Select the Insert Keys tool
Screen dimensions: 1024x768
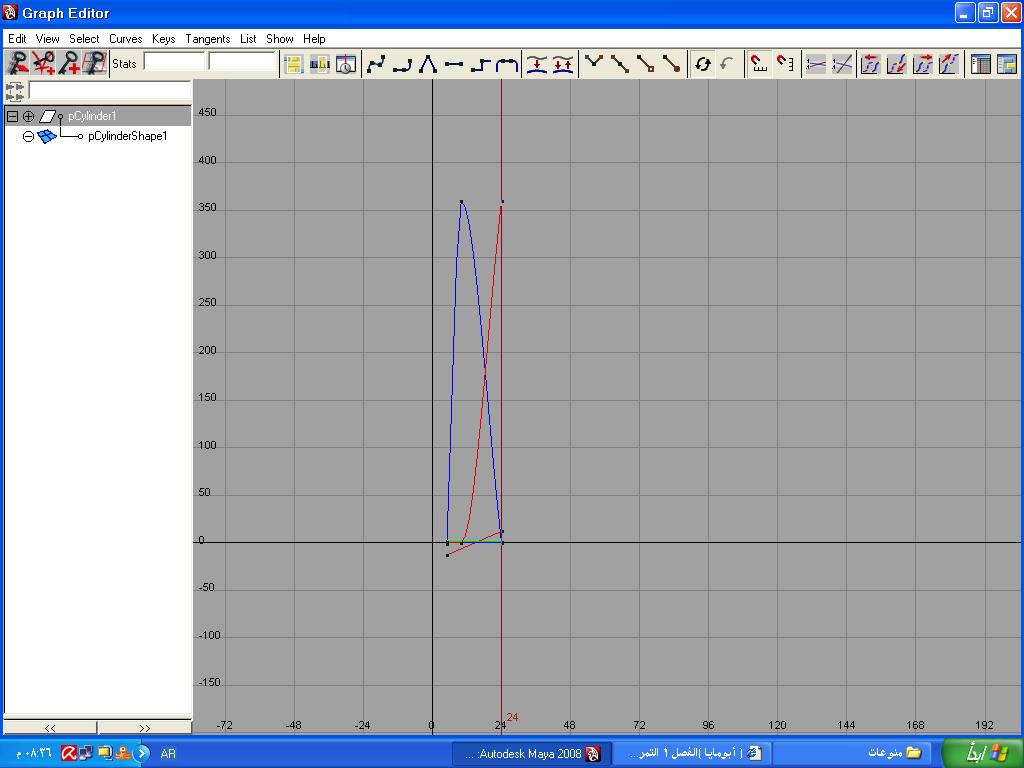pyautogui.click(x=43, y=63)
